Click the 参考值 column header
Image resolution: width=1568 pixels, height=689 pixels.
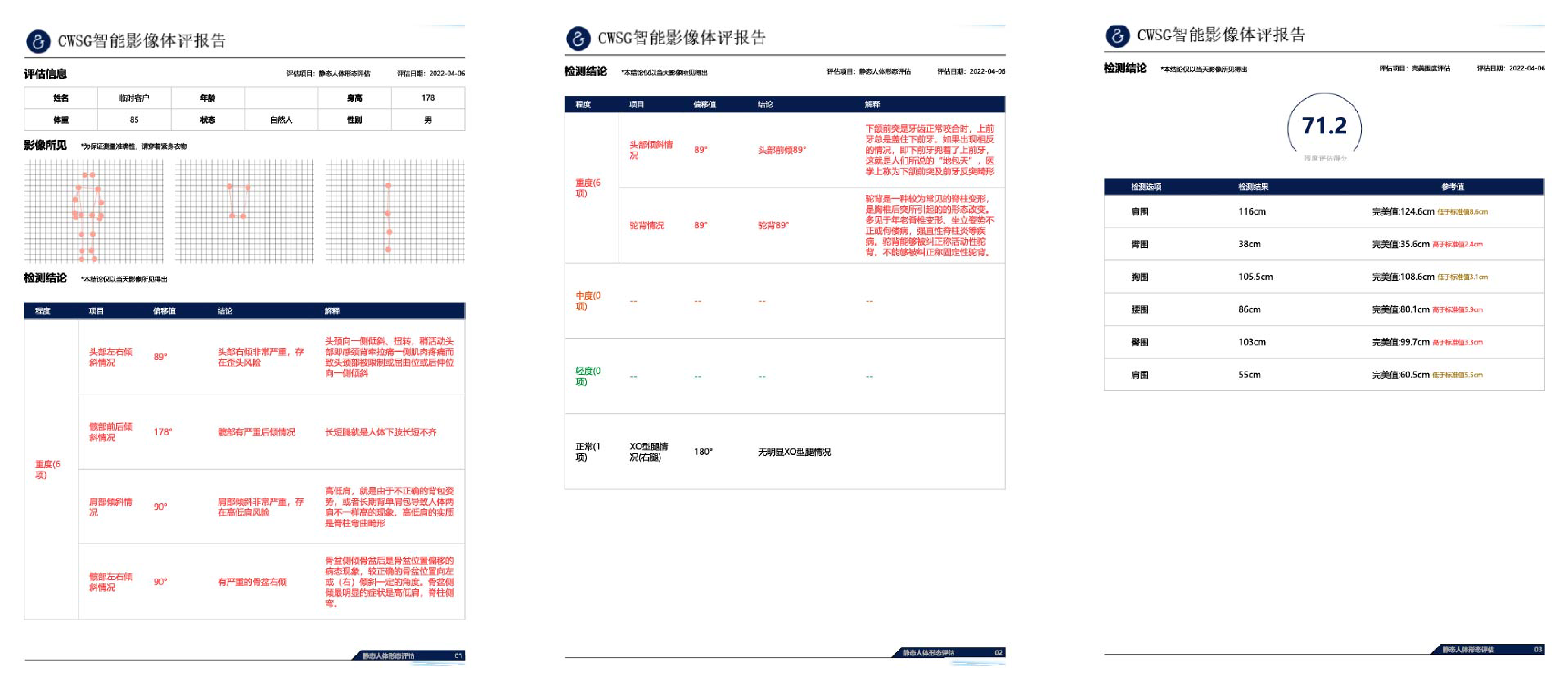(x=1452, y=187)
